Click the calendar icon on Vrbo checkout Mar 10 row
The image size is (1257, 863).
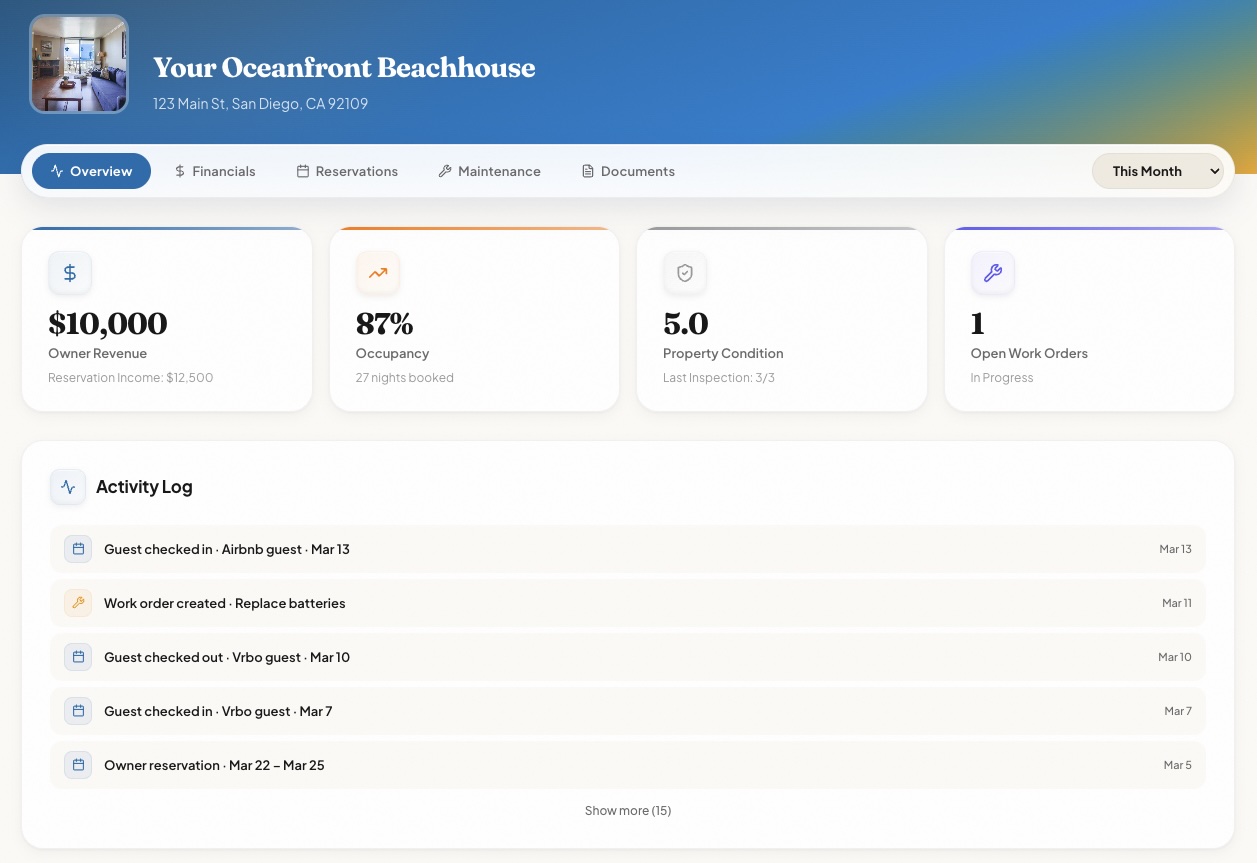(78, 657)
